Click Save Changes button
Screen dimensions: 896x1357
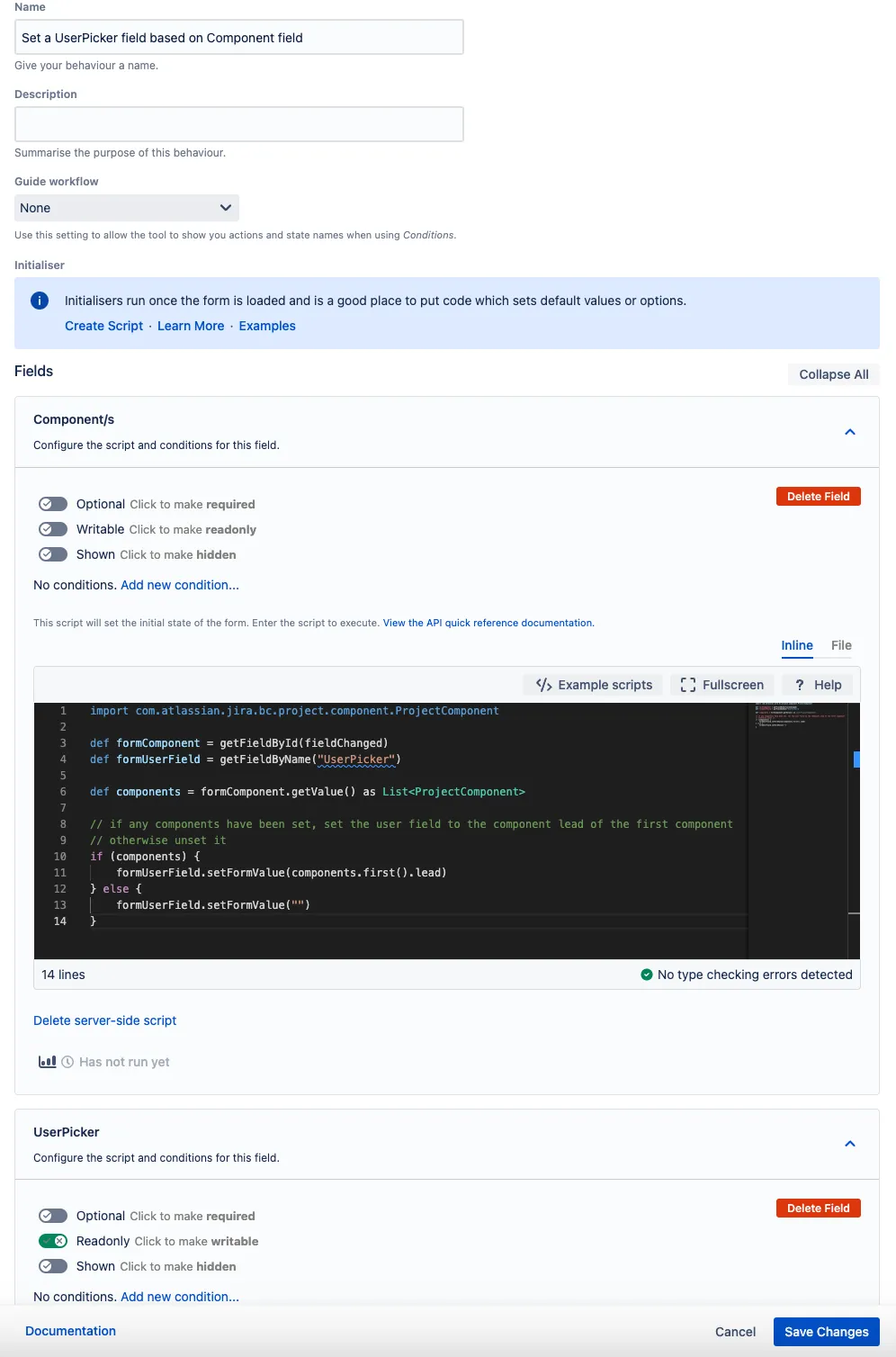click(827, 1332)
